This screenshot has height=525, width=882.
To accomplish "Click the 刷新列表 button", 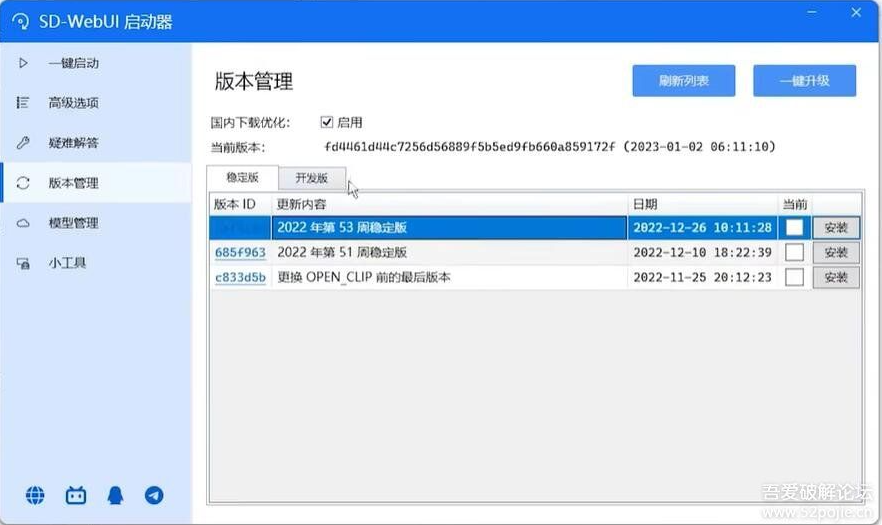I will click(x=683, y=80).
